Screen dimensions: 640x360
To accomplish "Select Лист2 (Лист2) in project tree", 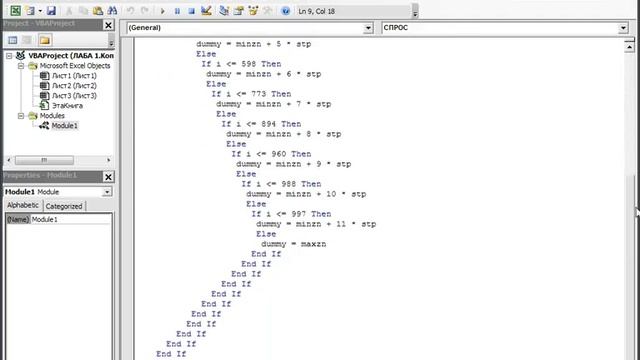I will [74, 86].
